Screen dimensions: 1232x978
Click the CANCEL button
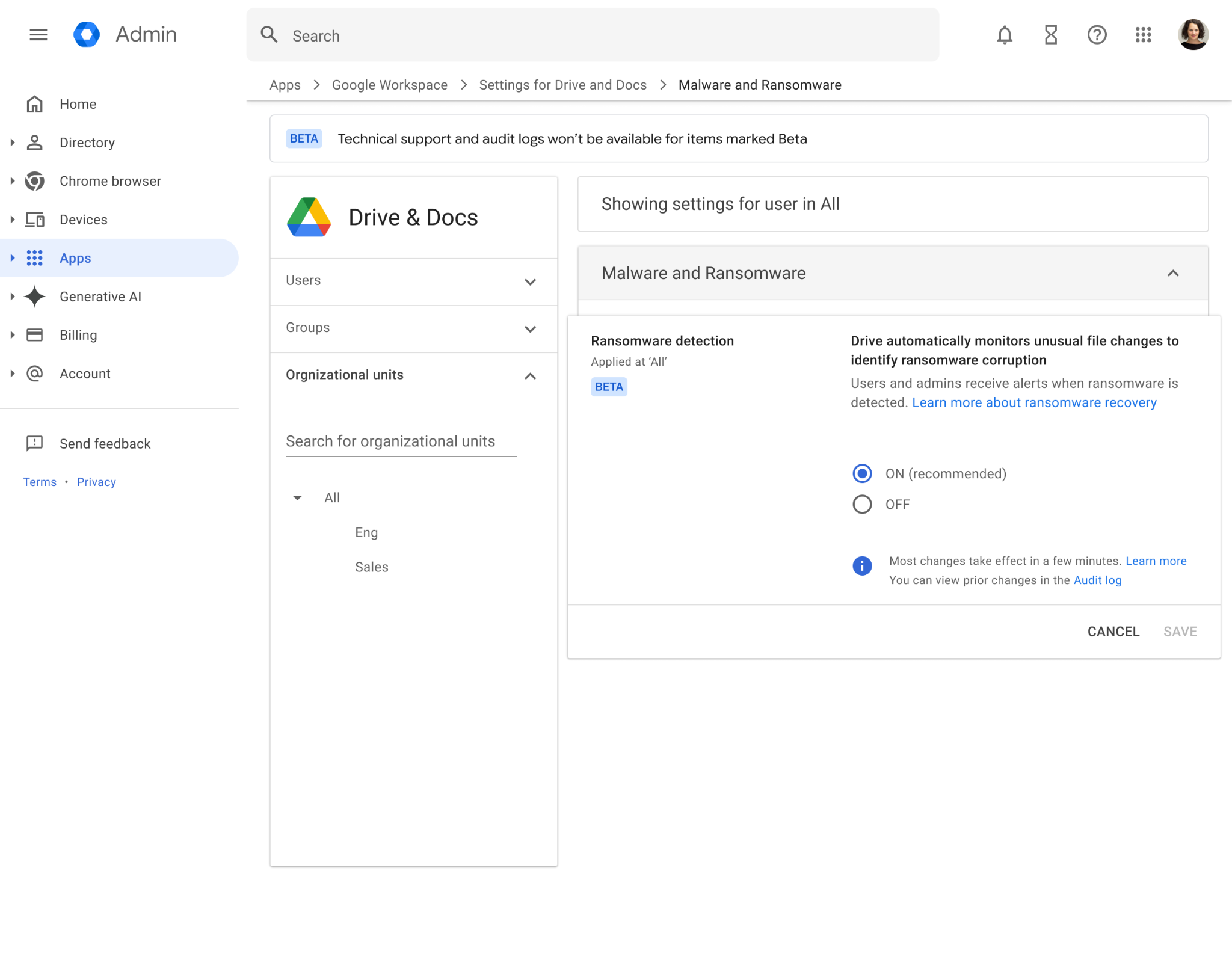point(1113,632)
